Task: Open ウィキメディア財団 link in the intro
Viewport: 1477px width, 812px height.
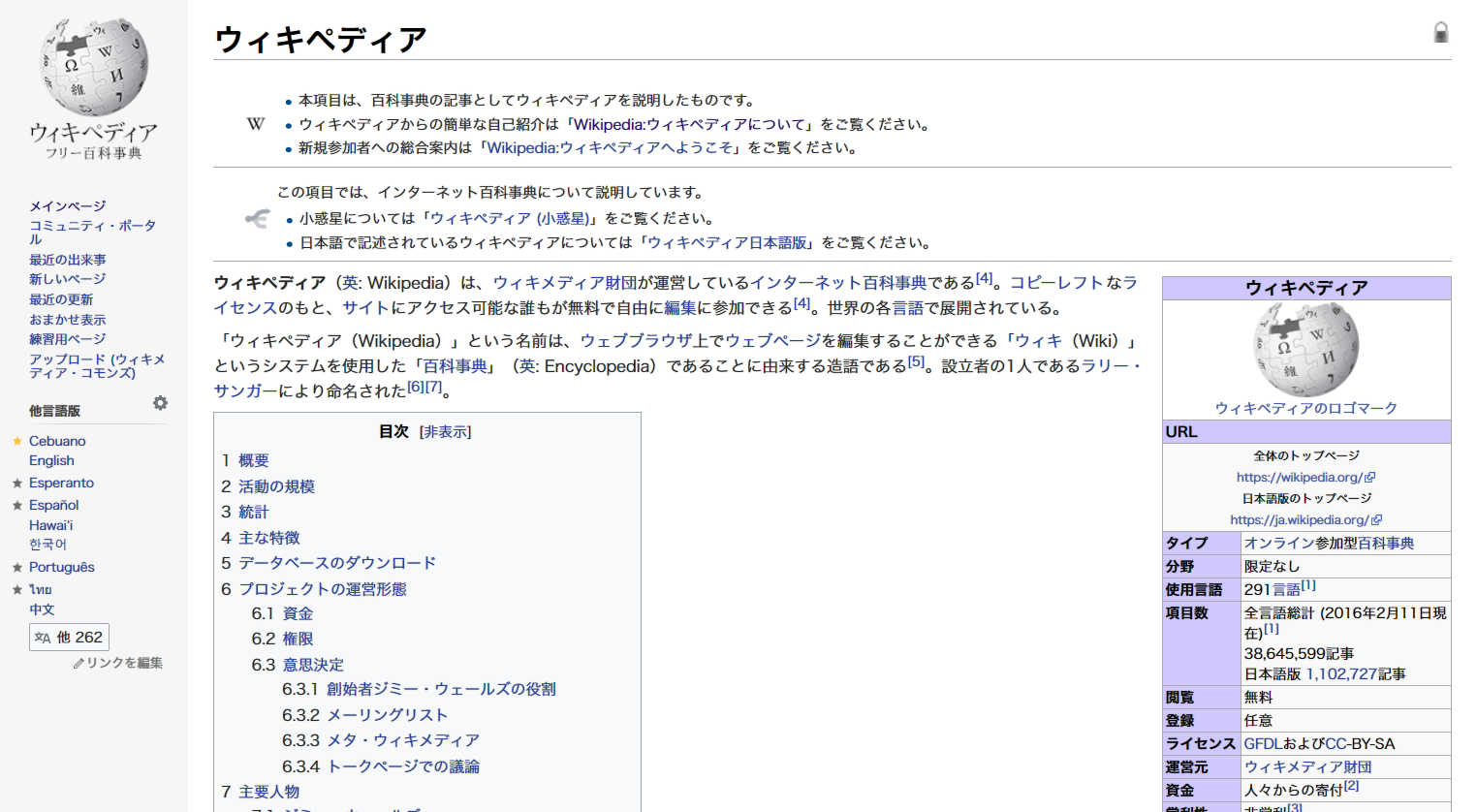Action: tap(565, 283)
